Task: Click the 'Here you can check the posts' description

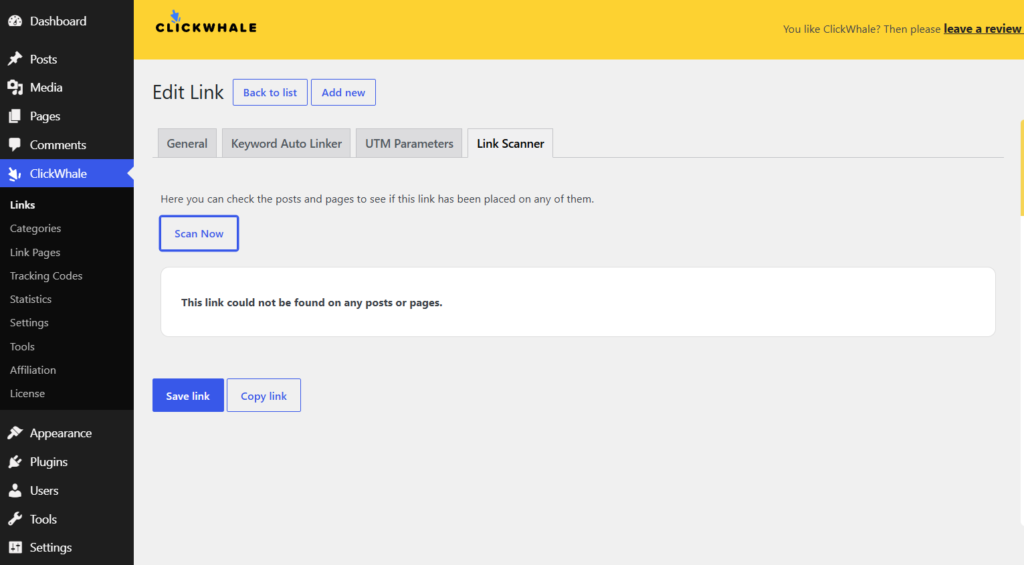Action: pos(377,199)
